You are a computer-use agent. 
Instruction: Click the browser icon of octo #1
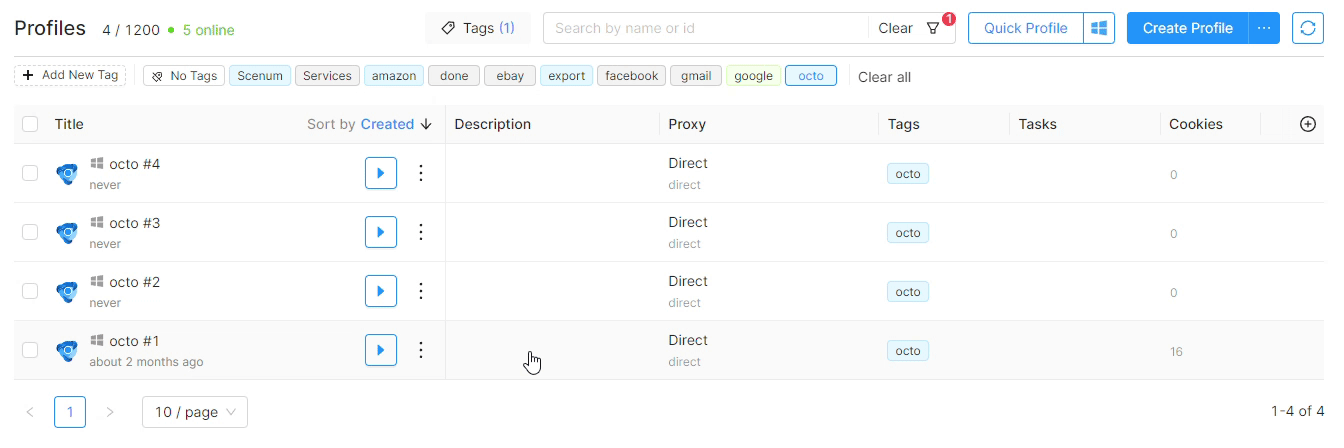tap(67, 350)
